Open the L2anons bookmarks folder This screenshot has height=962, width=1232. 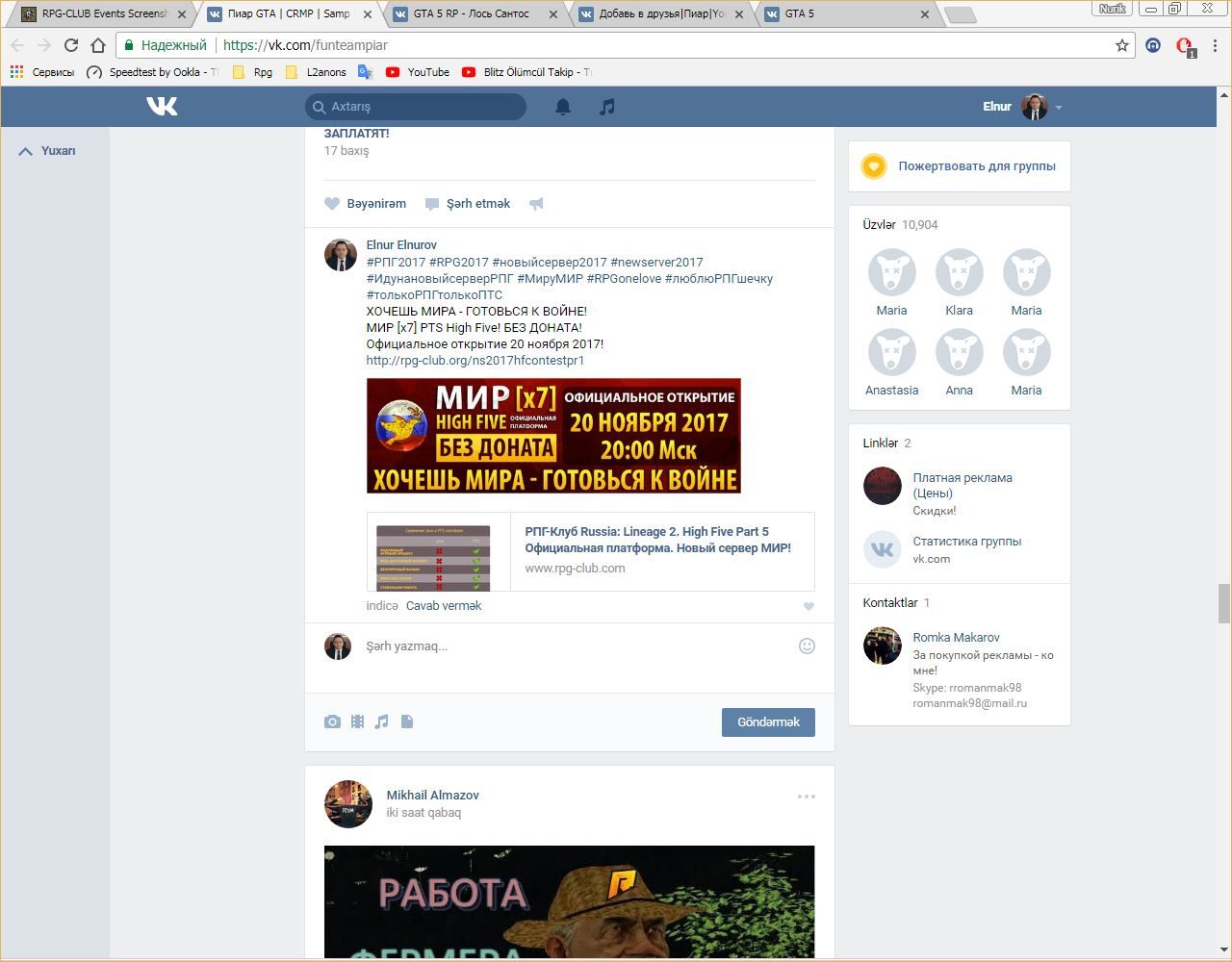[x=316, y=72]
